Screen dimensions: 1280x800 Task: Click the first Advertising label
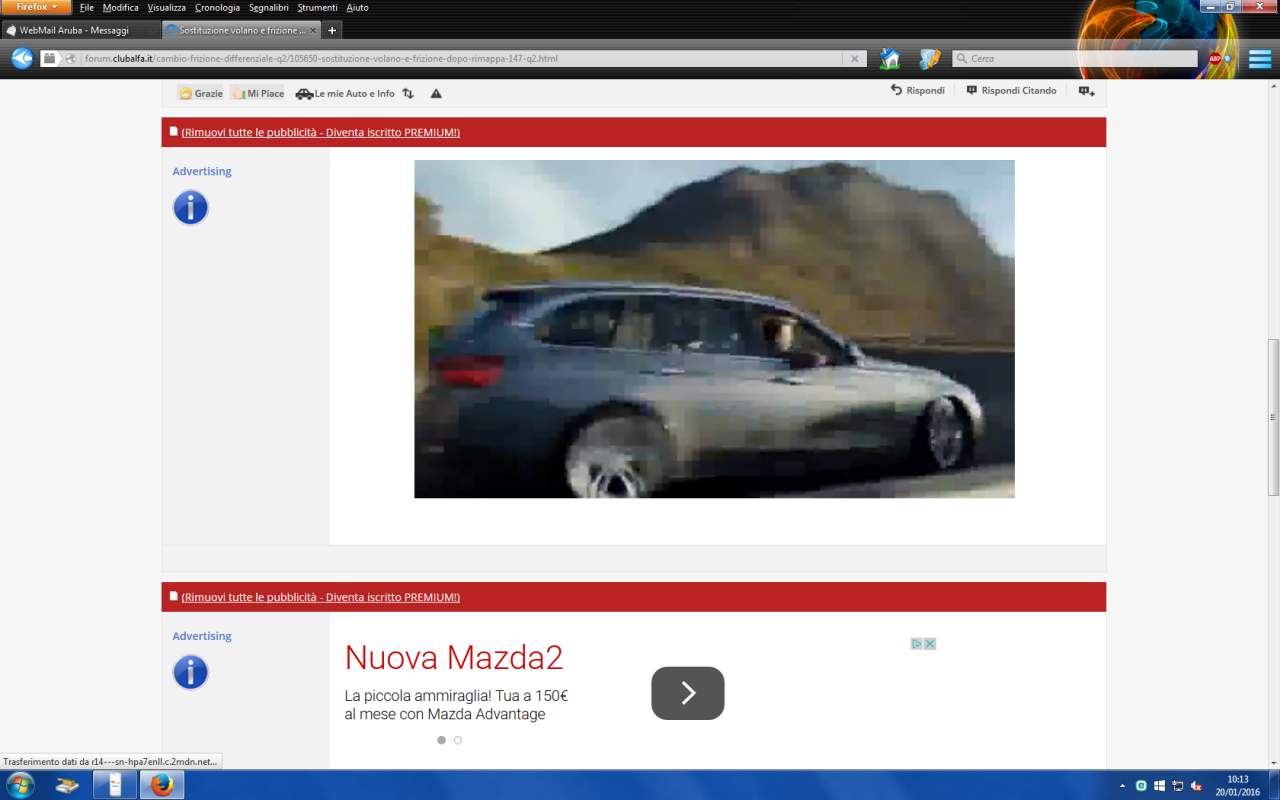(202, 172)
